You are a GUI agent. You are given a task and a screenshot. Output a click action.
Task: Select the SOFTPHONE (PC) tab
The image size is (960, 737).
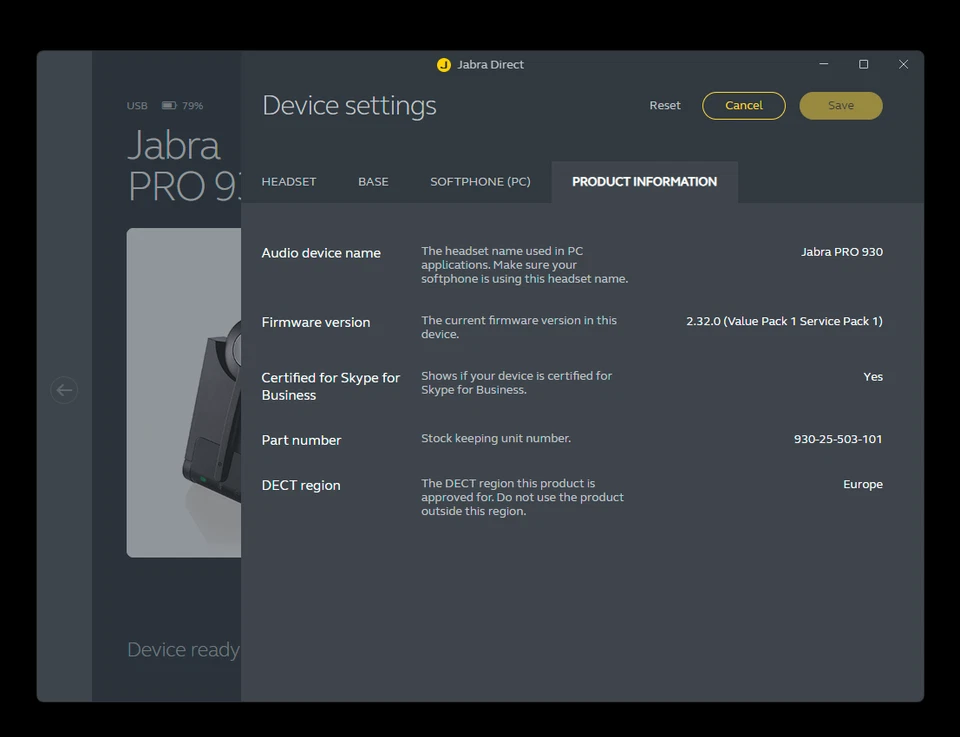(x=480, y=181)
